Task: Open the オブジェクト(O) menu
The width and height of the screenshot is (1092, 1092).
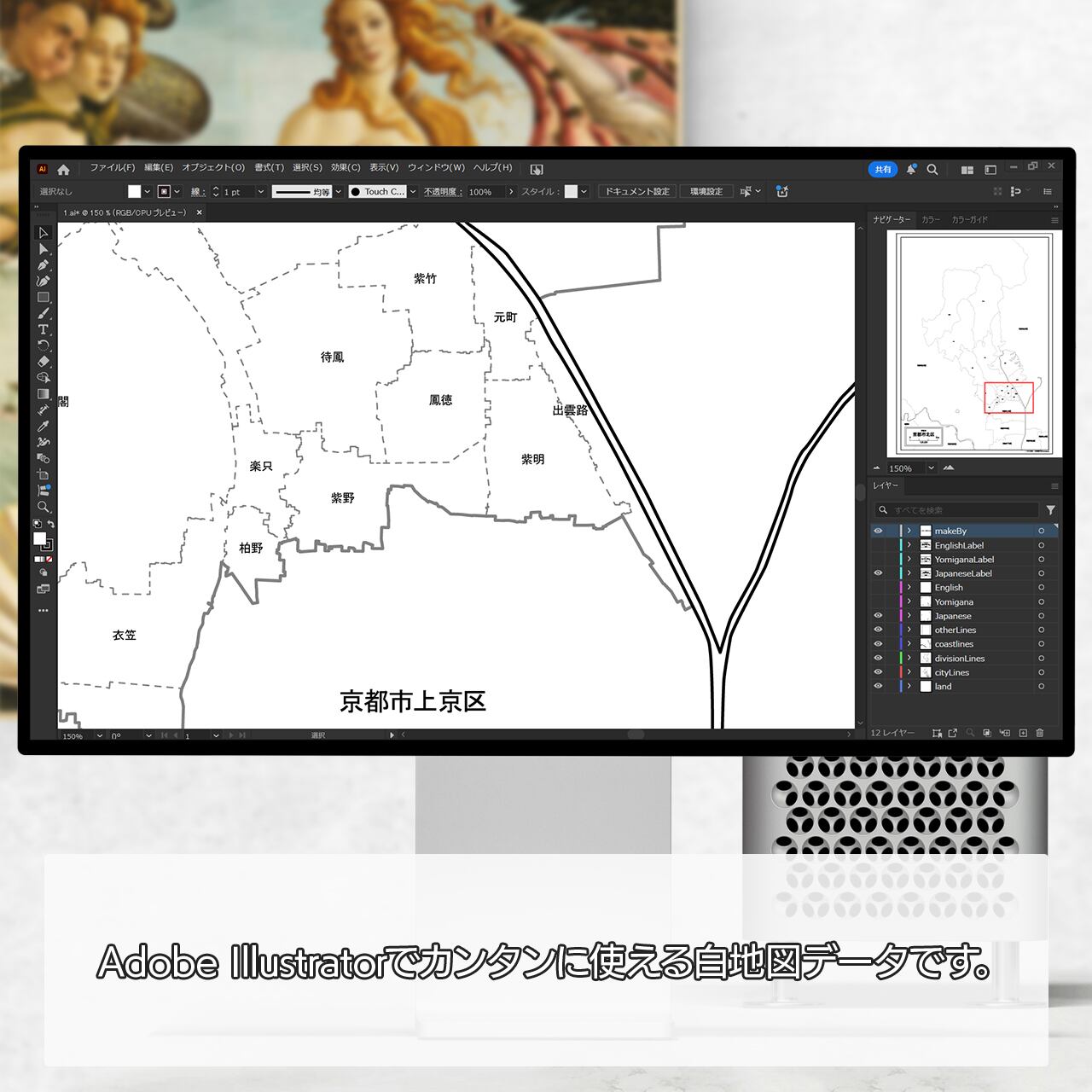Action: click(x=213, y=168)
